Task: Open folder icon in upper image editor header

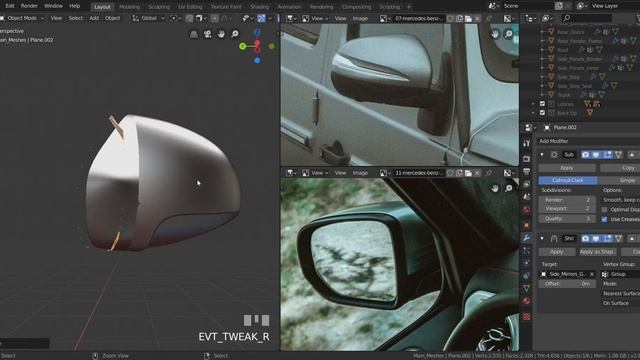Action: pos(468,19)
